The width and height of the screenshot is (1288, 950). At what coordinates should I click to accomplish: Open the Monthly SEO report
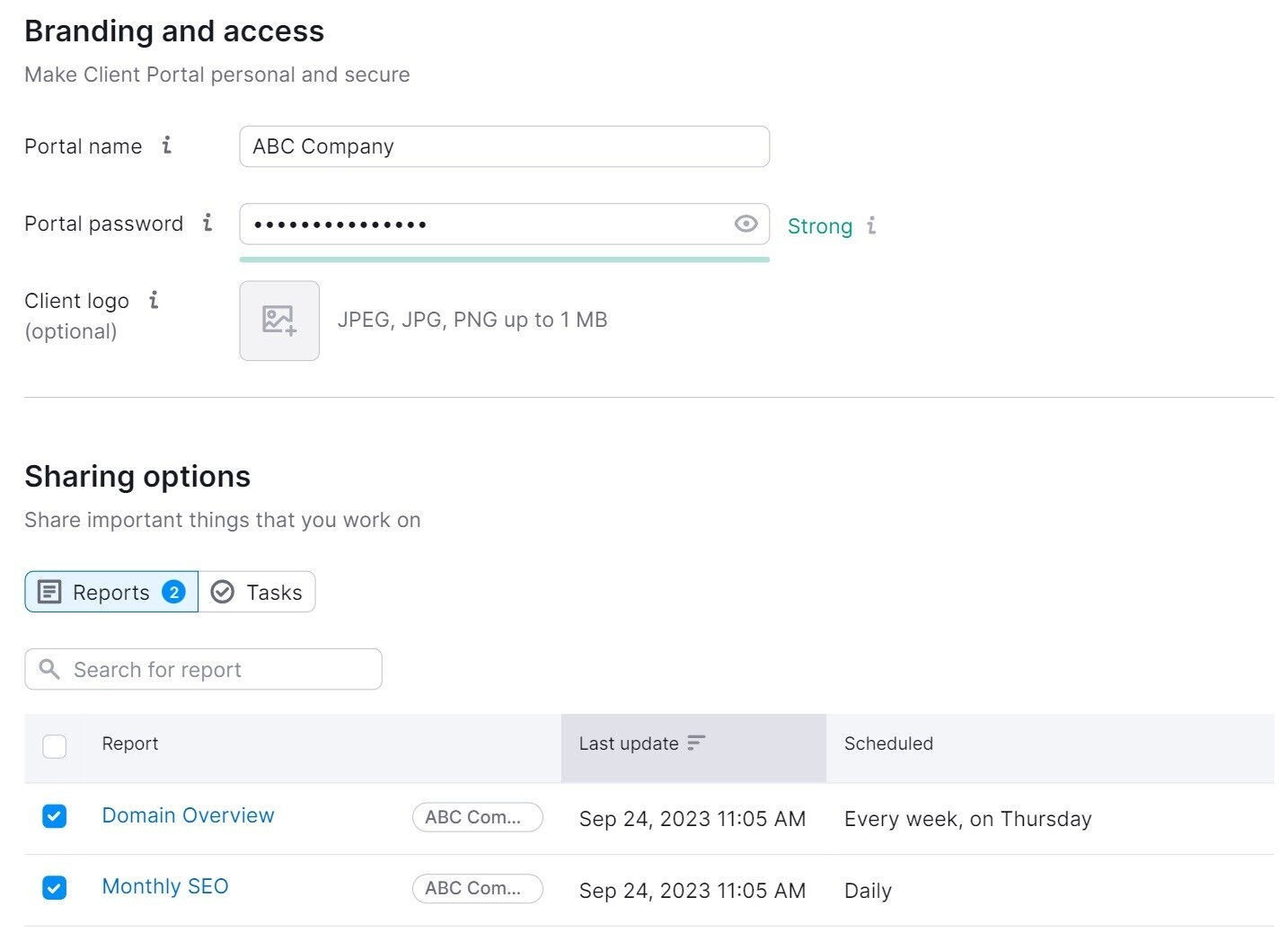click(x=165, y=886)
